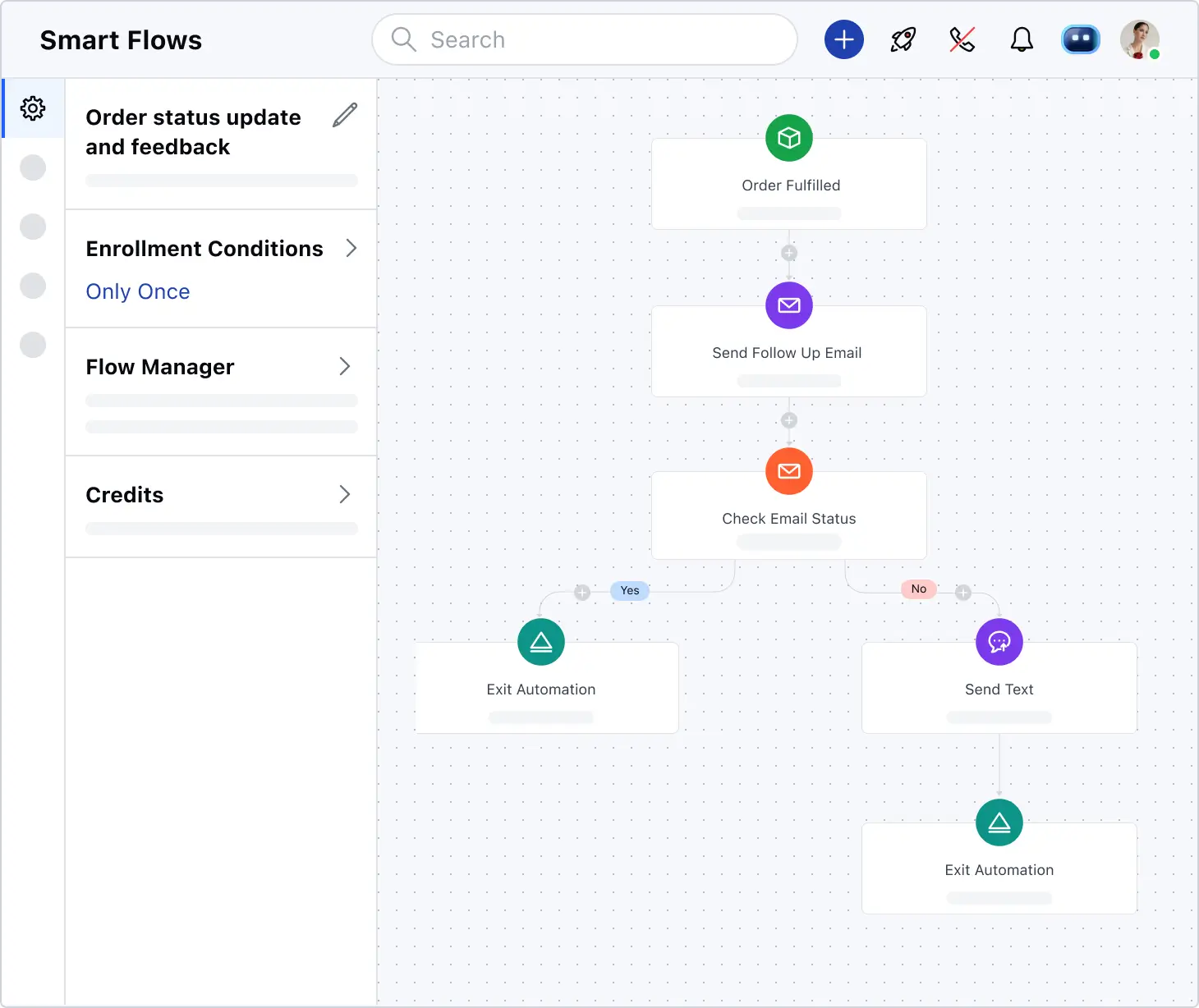Select the settings gear sidebar tab
This screenshot has height=1008, width=1199.
(33, 108)
